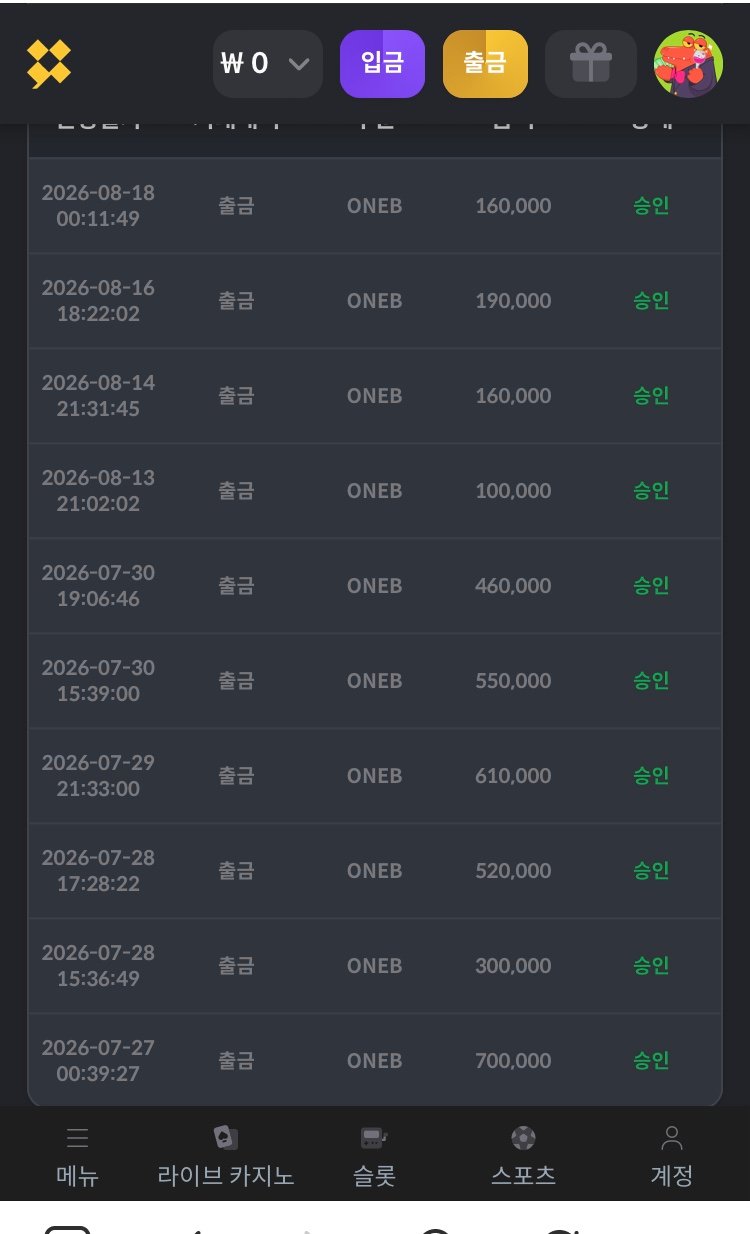Viewport: 750px width, 1234px height.
Task: Click 출금 type on the 100,000 row
Action: [x=236, y=491]
